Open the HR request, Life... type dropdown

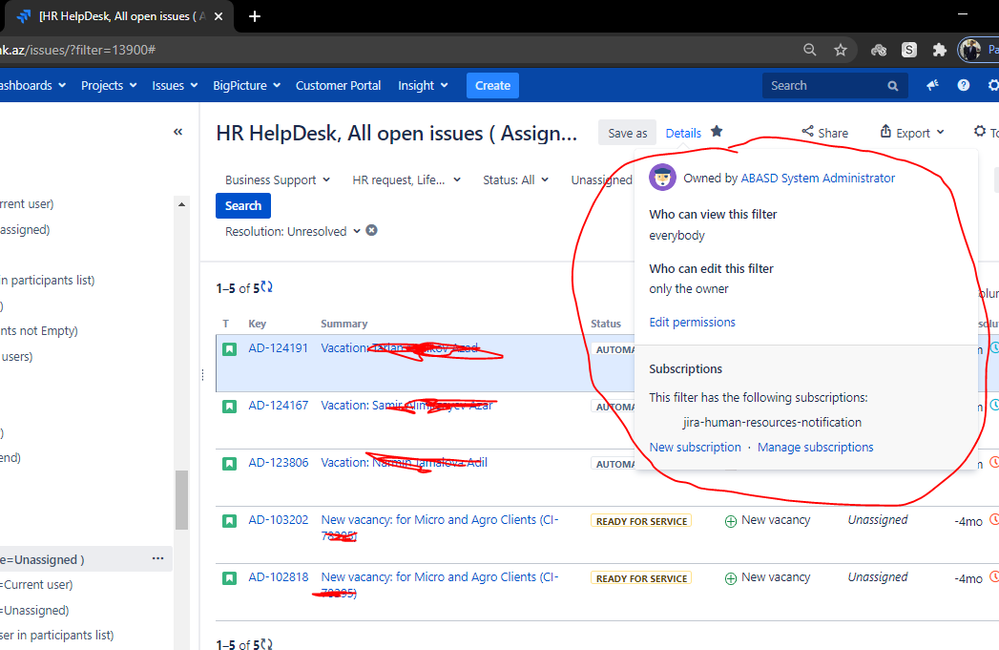tap(406, 180)
